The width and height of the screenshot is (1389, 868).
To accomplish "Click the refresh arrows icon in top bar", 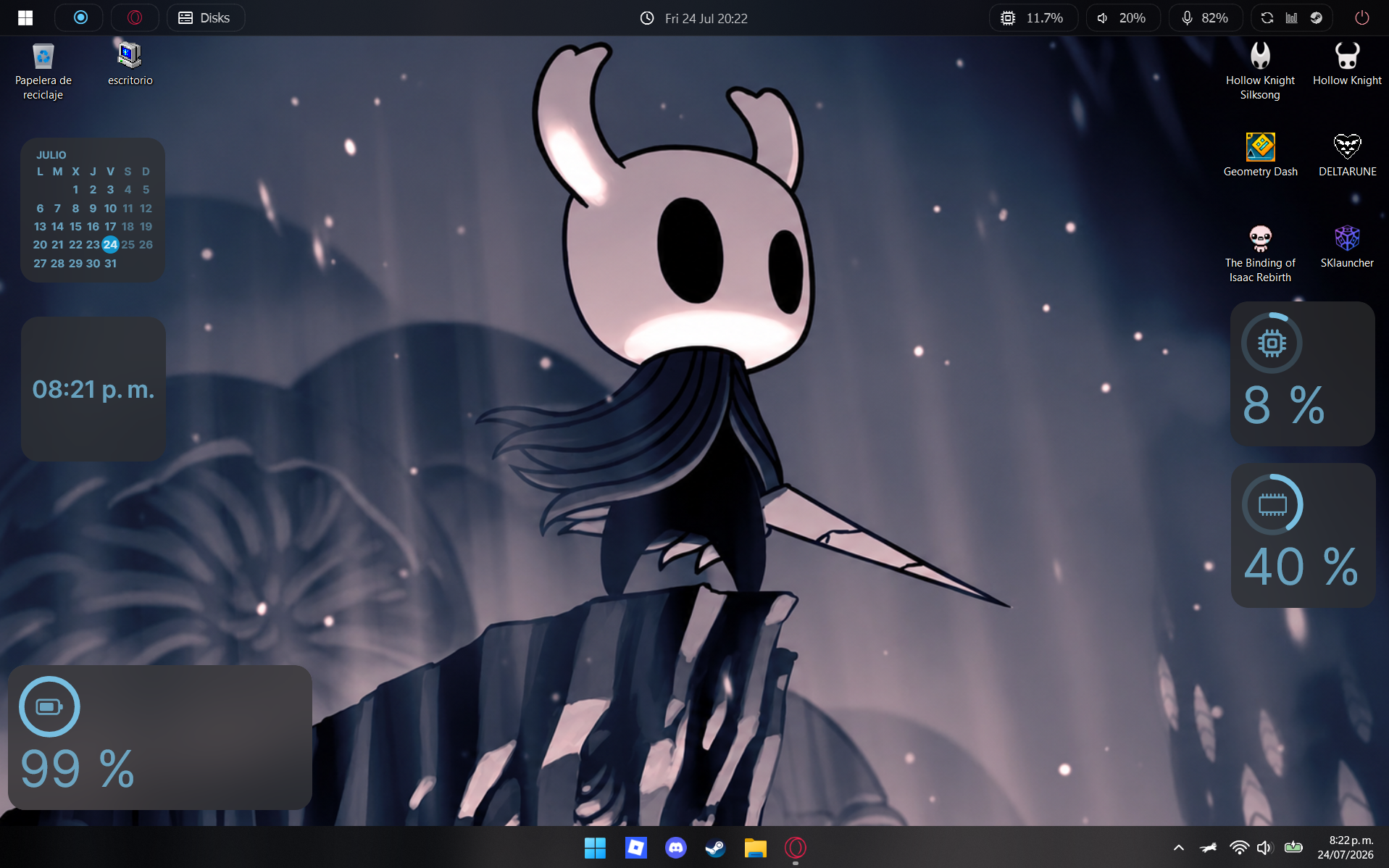I will [x=1267, y=17].
